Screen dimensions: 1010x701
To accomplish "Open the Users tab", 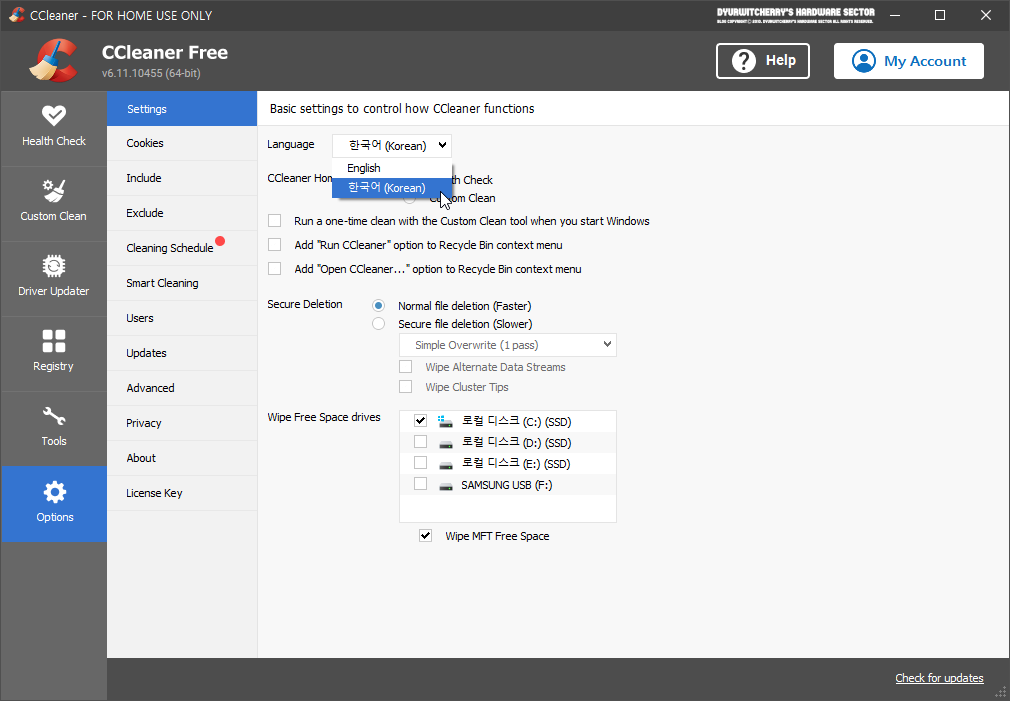I will [182, 318].
